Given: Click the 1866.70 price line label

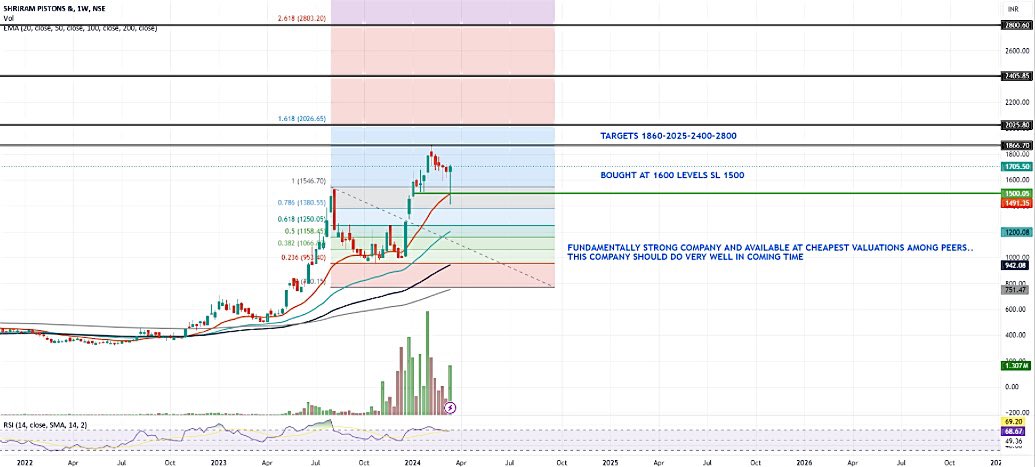Looking at the screenshot, I should click(x=1016, y=145).
